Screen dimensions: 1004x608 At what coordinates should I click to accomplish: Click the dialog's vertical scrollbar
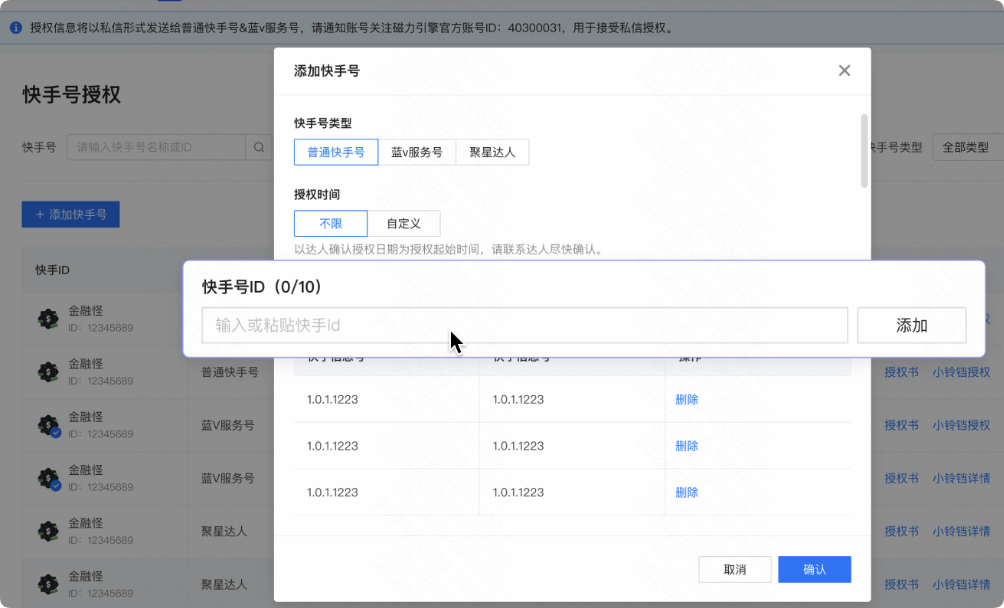[x=864, y=151]
